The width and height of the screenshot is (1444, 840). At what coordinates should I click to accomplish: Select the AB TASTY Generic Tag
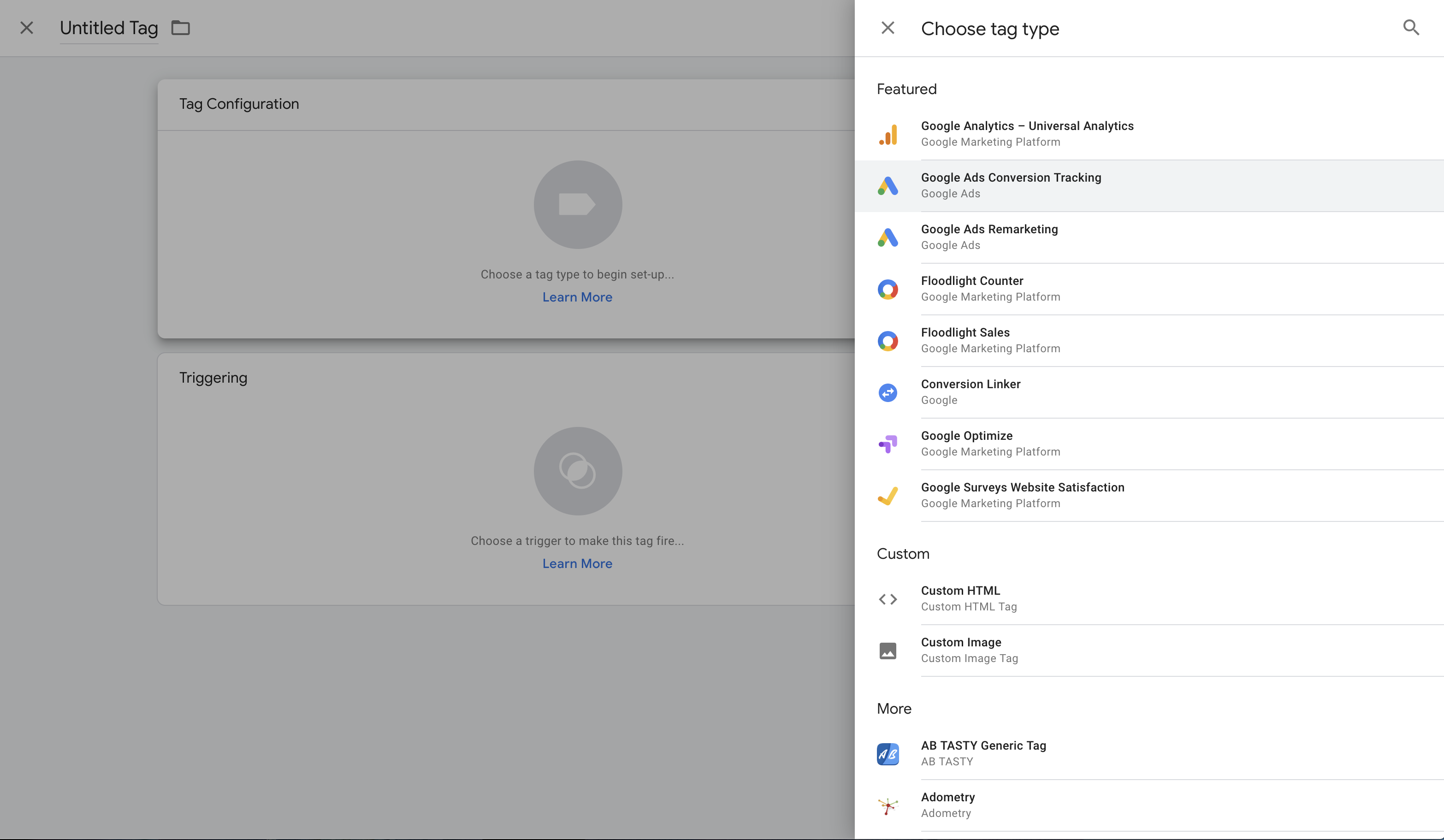pos(1149,753)
